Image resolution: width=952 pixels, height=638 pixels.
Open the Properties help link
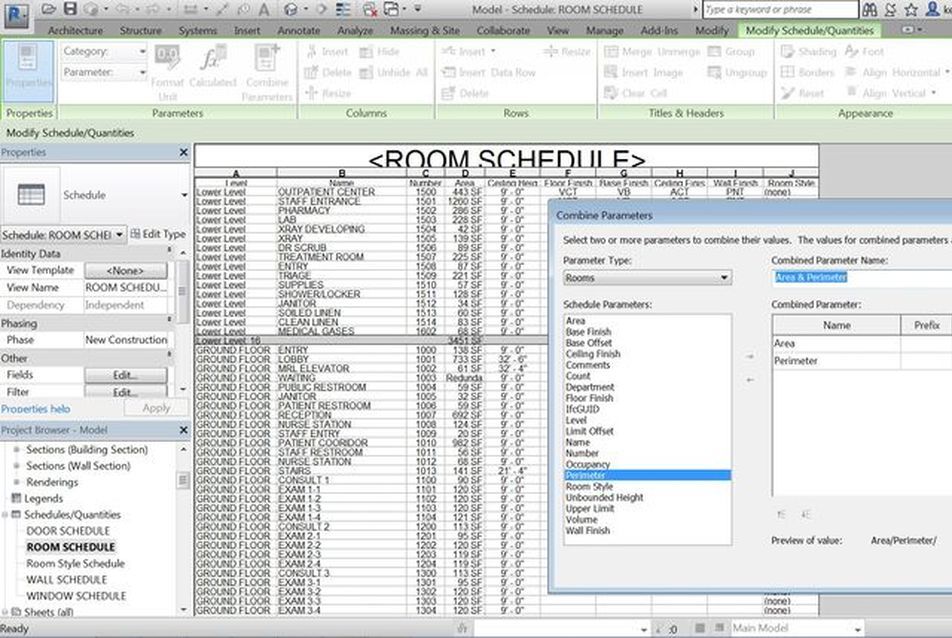coord(35,409)
